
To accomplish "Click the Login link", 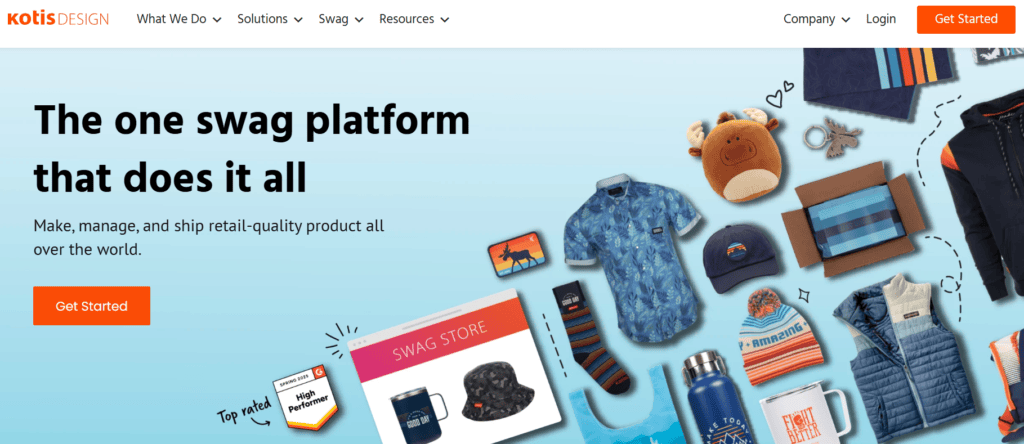I will pyautogui.click(x=881, y=19).
